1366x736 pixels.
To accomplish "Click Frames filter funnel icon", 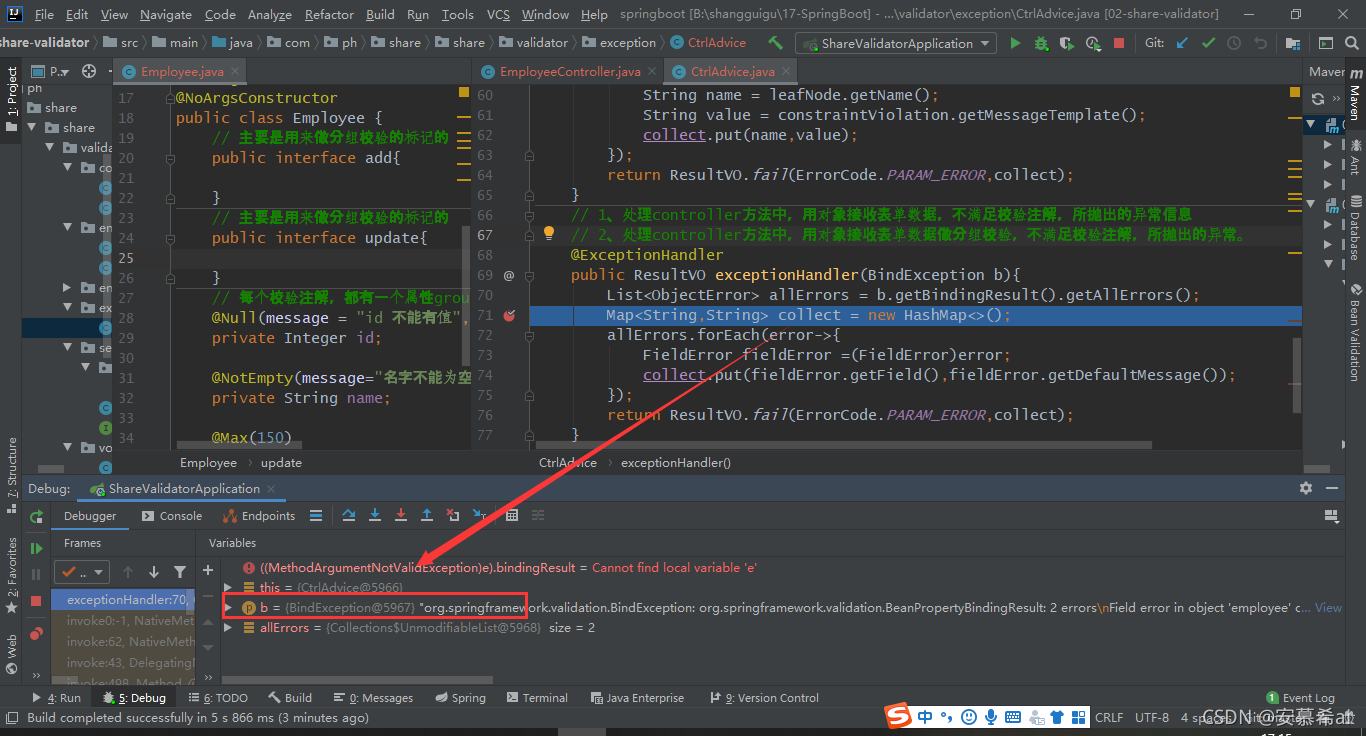I will [x=180, y=572].
